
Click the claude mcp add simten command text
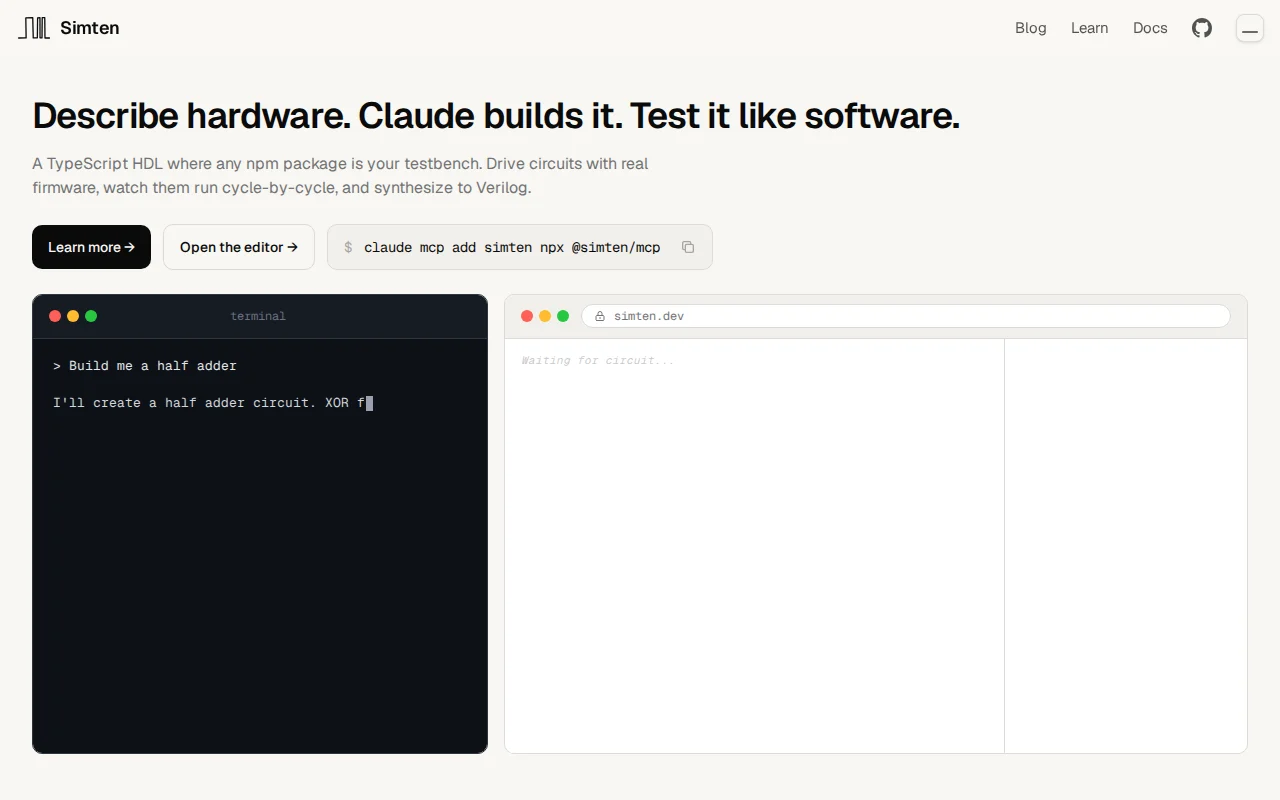(512, 247)
